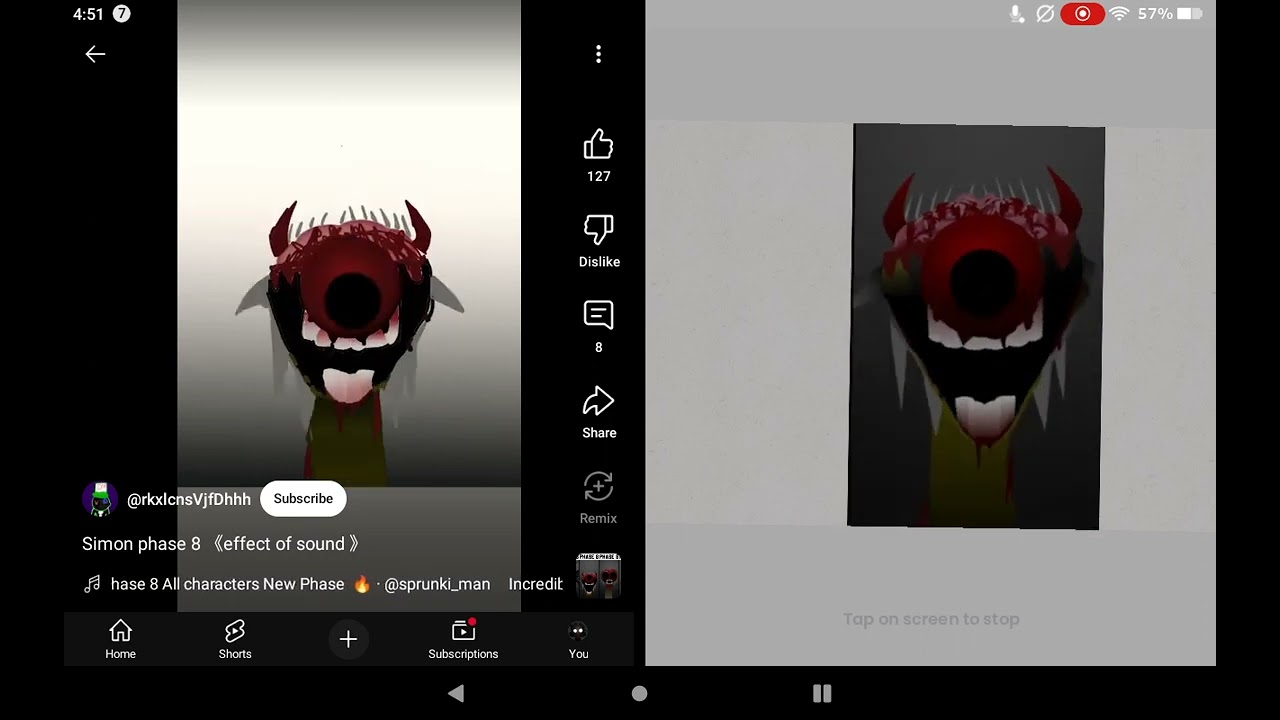Like the short with thumbs up
Image resolution: width=1280 pixels, height=720 pixels.
click(598, 145)
